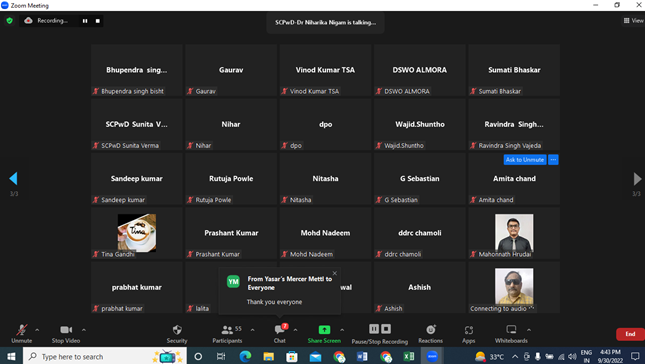Image resolution: width=645 pixels, height=364 pixels.
Task: Open Mail app from taskbar
Action: (315, 357)
